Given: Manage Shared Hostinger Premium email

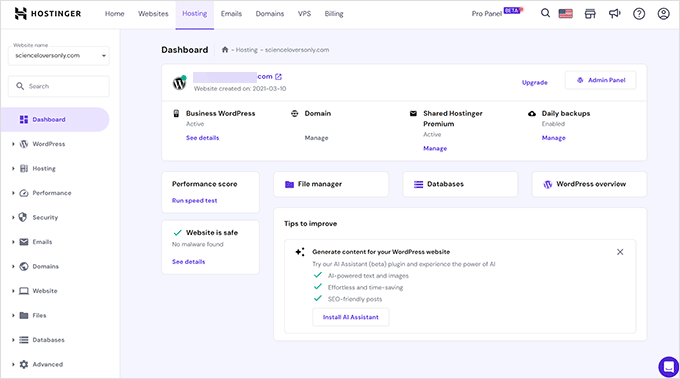Looking at the screenshot, I should click(x=435, y=148).
